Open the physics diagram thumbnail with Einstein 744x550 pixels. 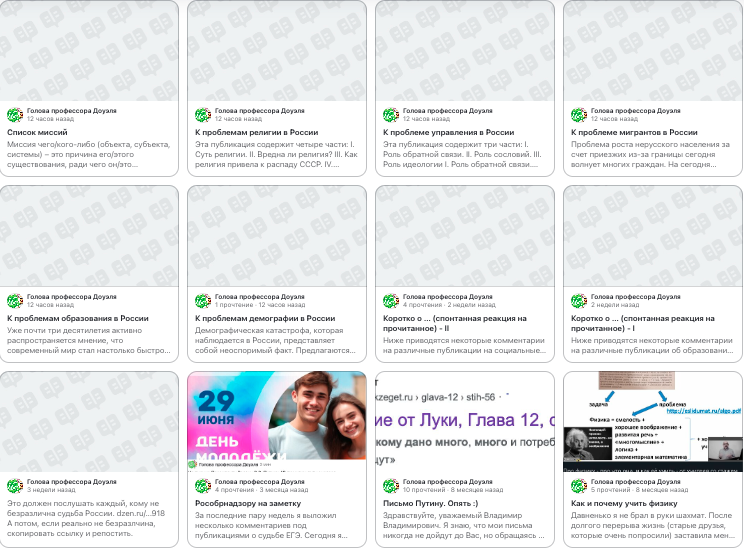tap(653, 421)
